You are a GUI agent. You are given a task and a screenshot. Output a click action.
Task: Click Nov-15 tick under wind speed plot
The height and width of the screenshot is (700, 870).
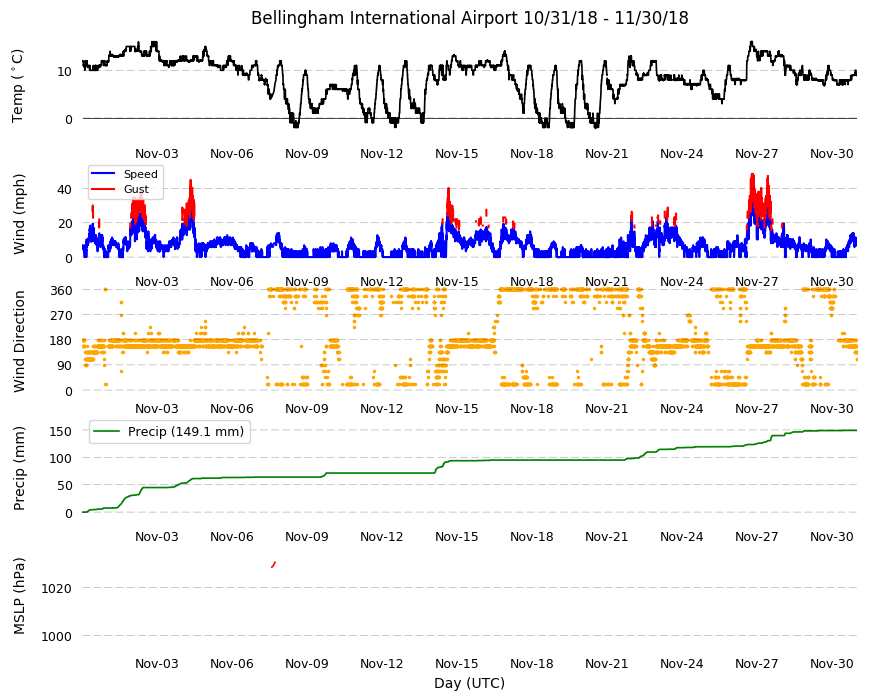point(457,281)
